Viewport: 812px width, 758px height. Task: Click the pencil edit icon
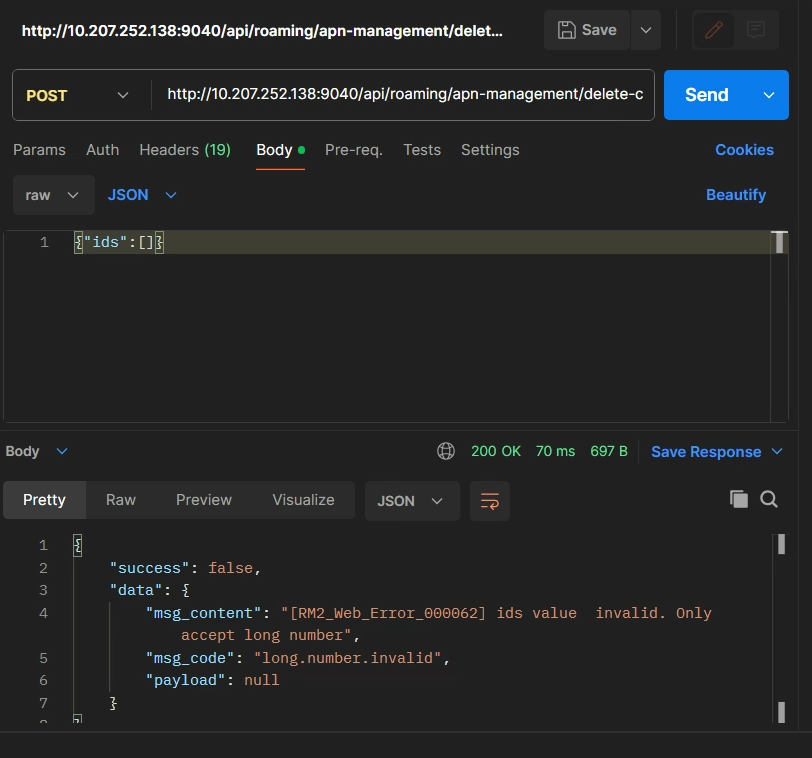714,30
